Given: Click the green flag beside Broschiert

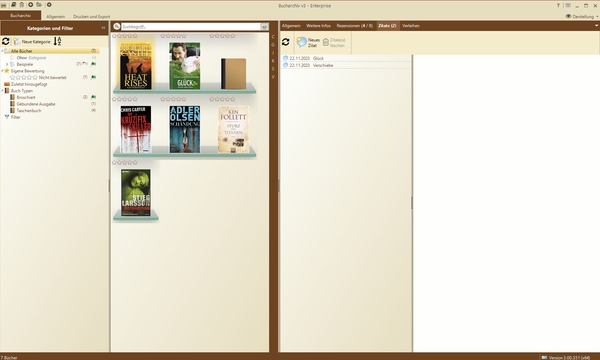Looking at the screenshot, I should point(93,97).
